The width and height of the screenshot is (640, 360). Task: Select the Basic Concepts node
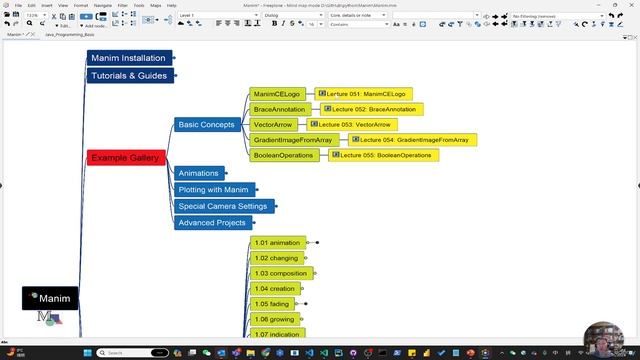pos(207,124)
